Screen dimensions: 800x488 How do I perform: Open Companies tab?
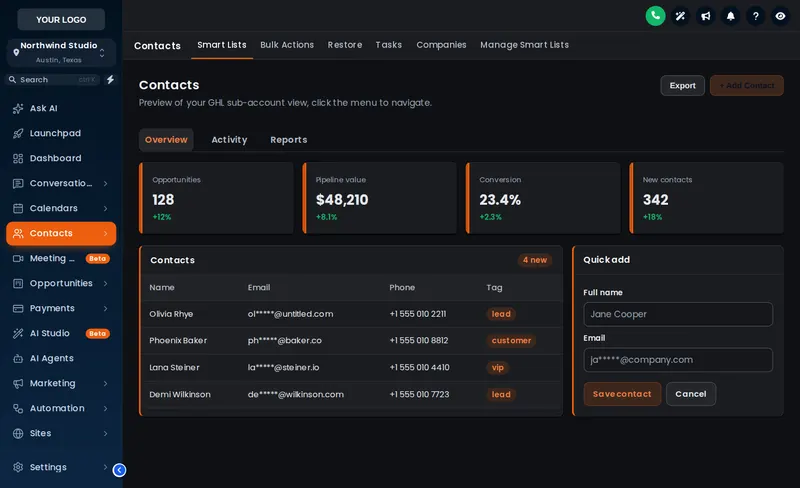tap(441, 45)
